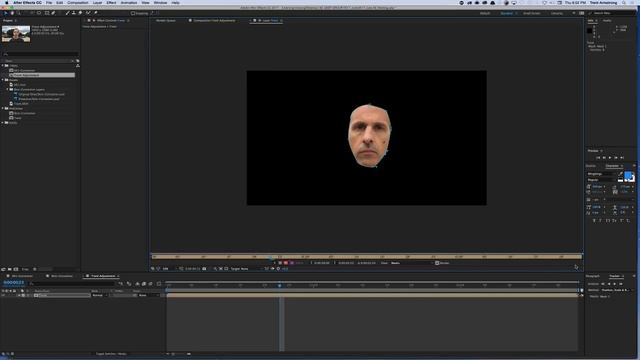Open the Window menu
This screenshot has height=360, width=640.
pyautogui.click(x=160, y=2)
